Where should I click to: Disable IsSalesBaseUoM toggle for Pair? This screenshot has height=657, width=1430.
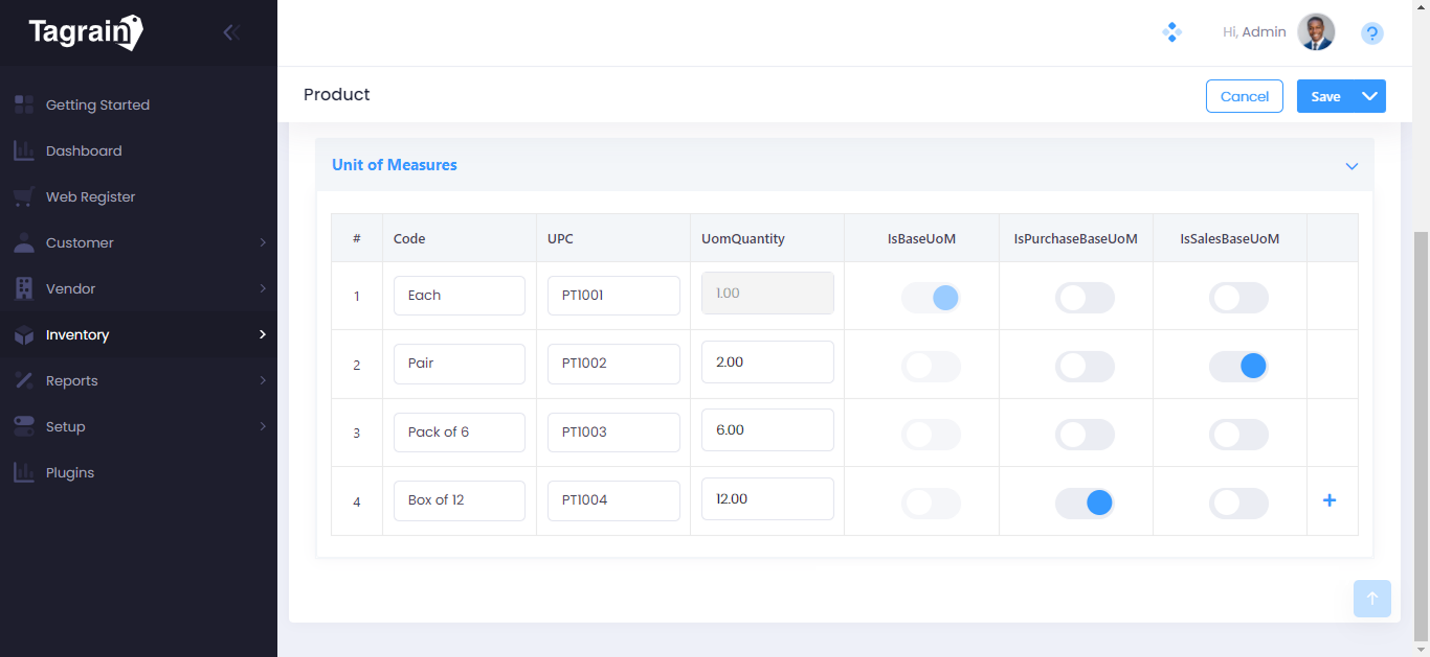pyautogui.click(x=1238, y=366)
